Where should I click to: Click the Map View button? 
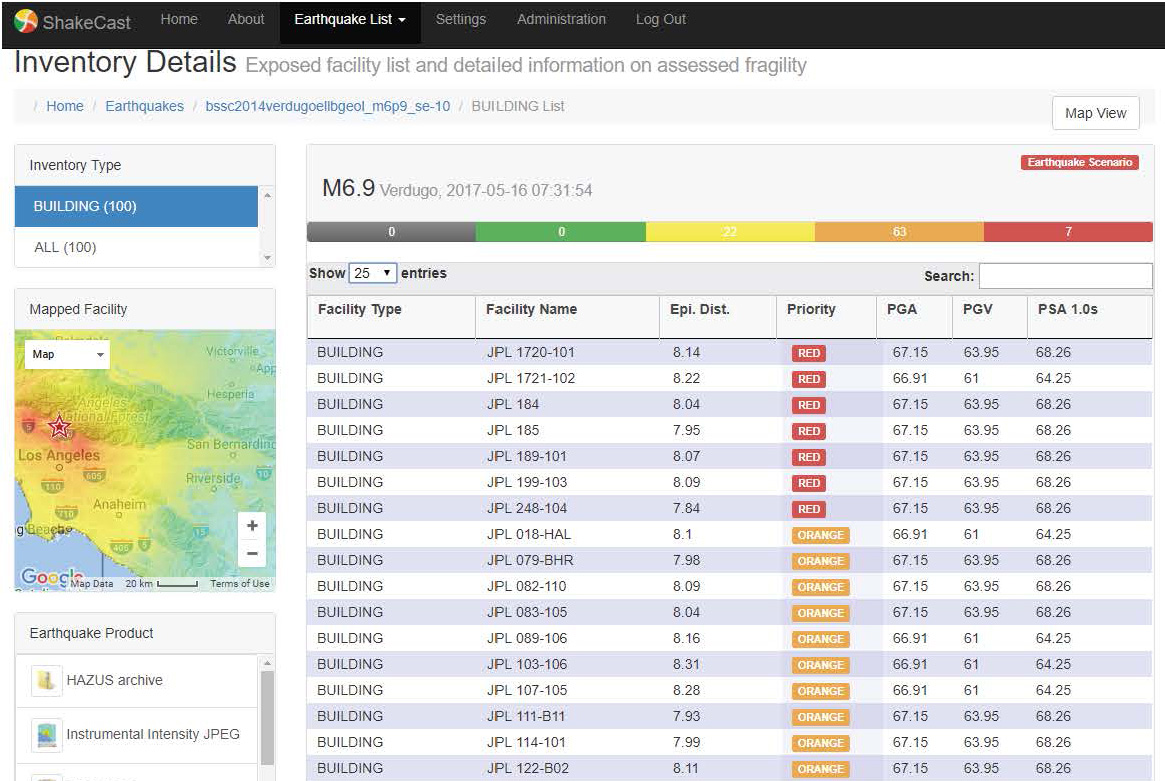1095,113
